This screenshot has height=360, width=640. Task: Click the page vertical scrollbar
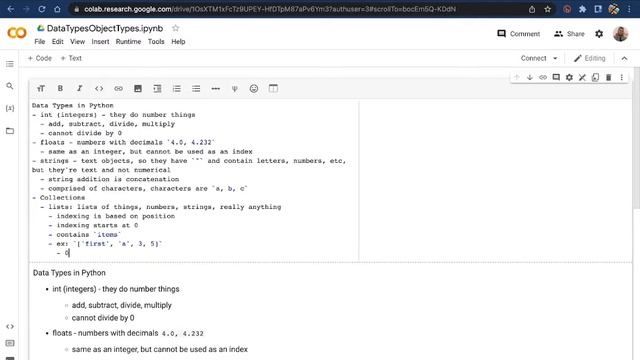(x=636, y=139)
